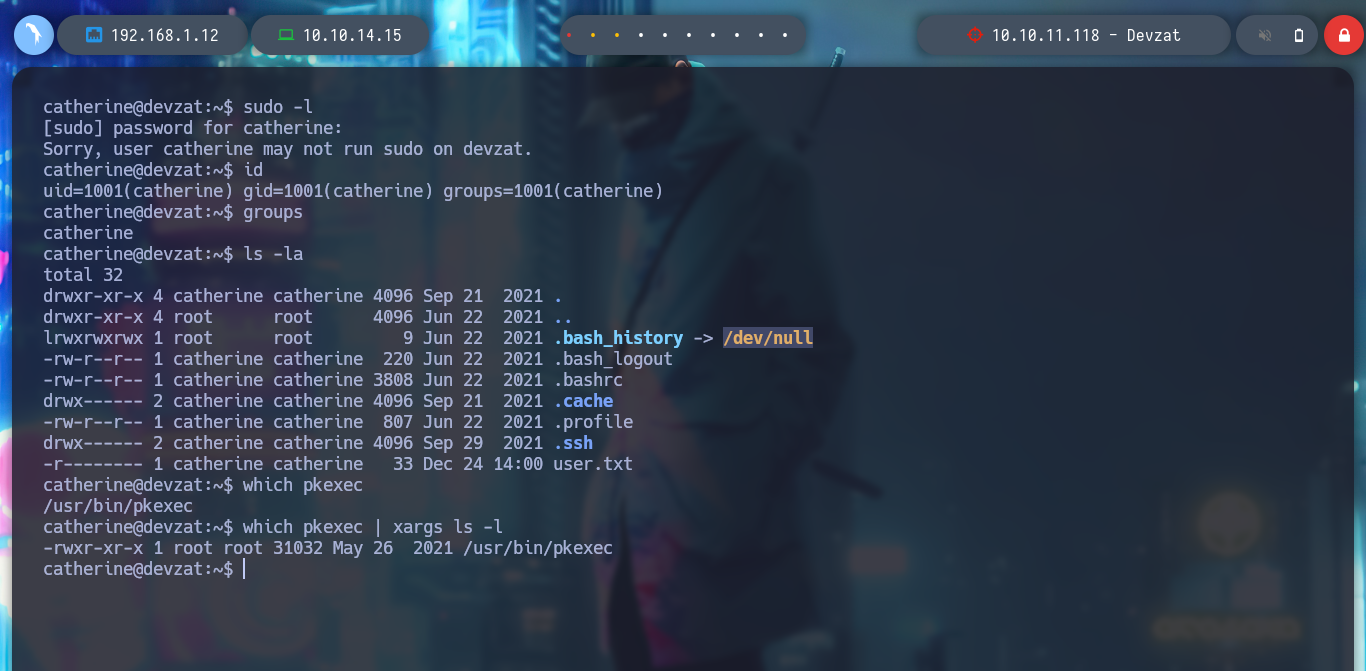Click the .profile file name
Viewport: 1366px width, 671px height.
(x=593, y=422)
